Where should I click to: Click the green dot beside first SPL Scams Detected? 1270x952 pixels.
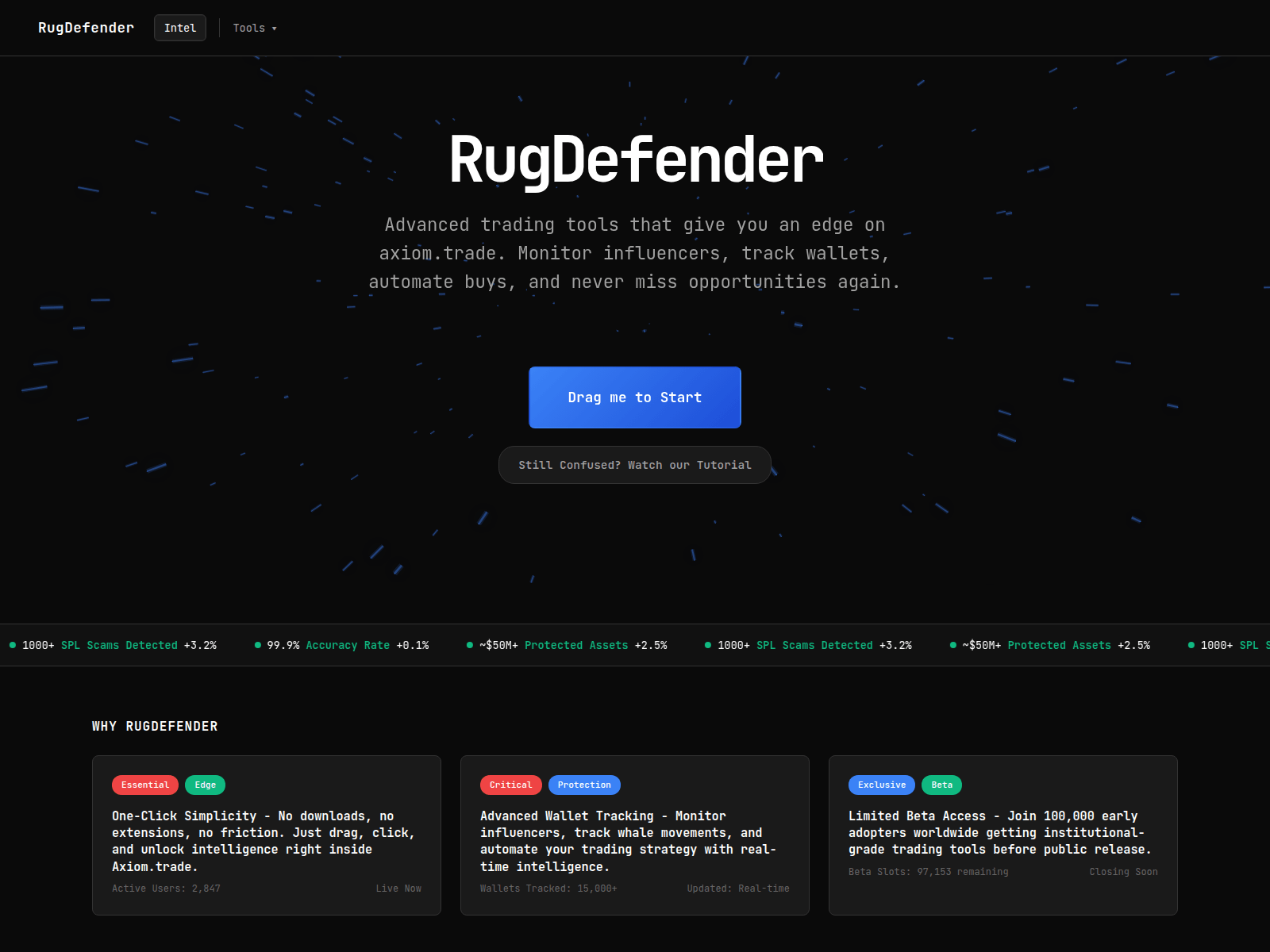point(13,645)
